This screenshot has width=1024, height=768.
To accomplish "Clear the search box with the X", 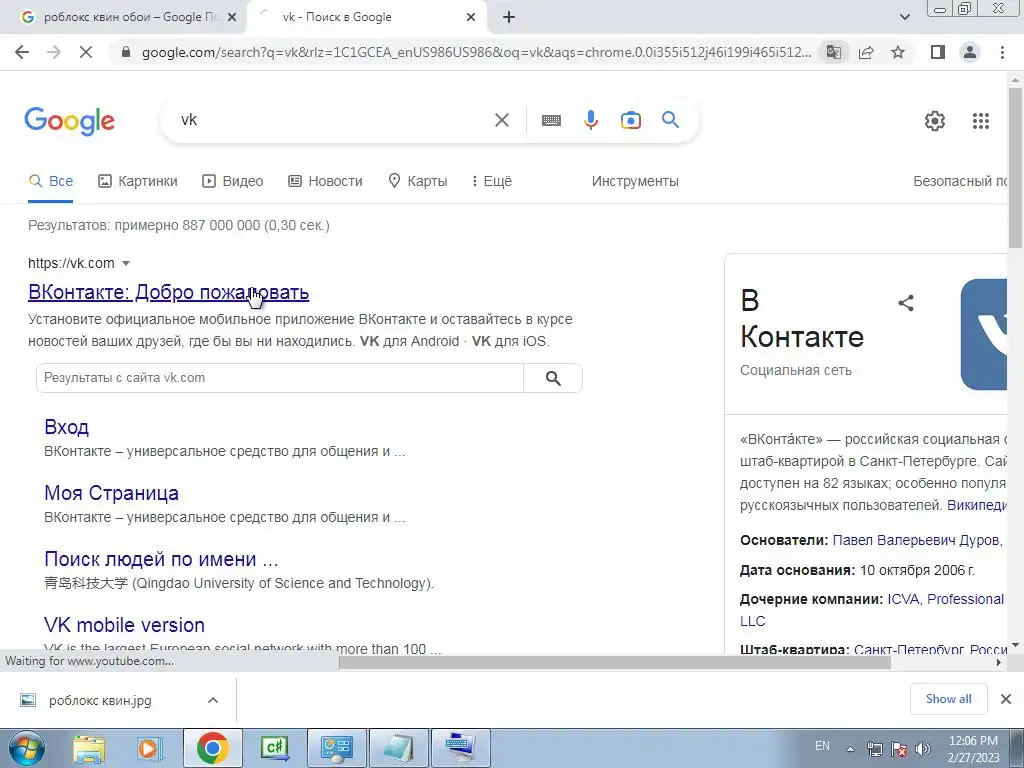I will [502, 120].
